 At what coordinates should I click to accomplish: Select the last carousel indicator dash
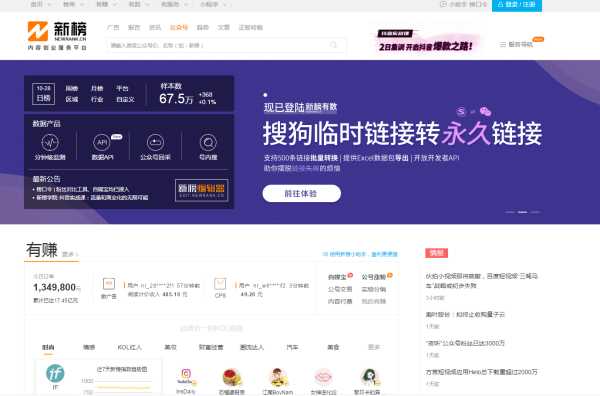coord(535,212)
